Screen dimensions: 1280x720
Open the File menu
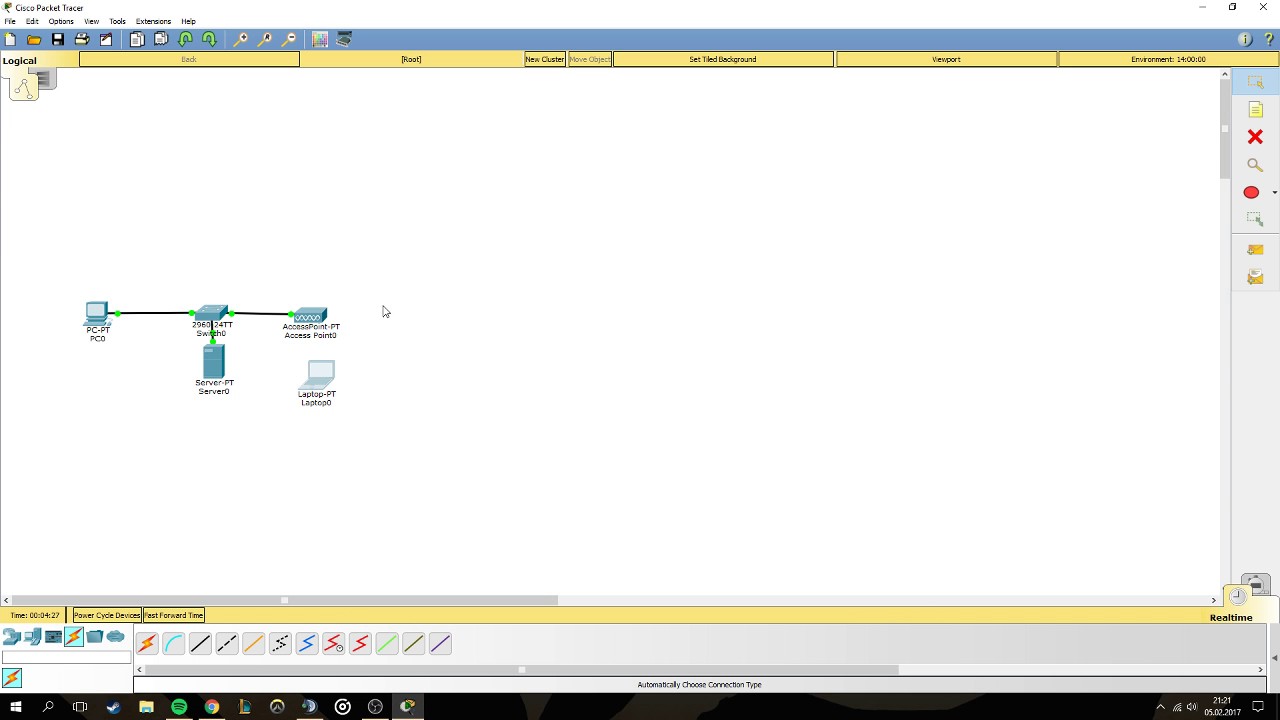pos(10,21)
